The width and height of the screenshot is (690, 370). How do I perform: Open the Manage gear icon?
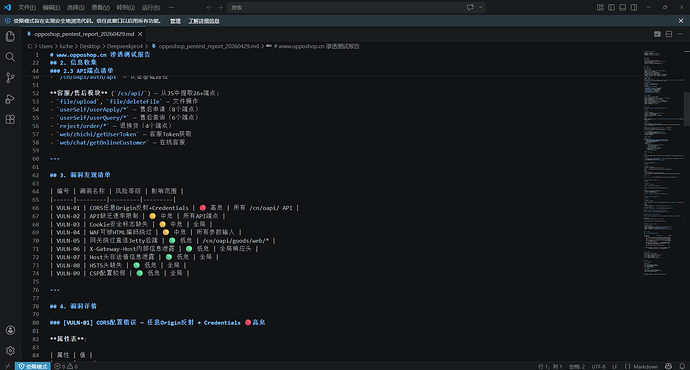click(10, 351)
